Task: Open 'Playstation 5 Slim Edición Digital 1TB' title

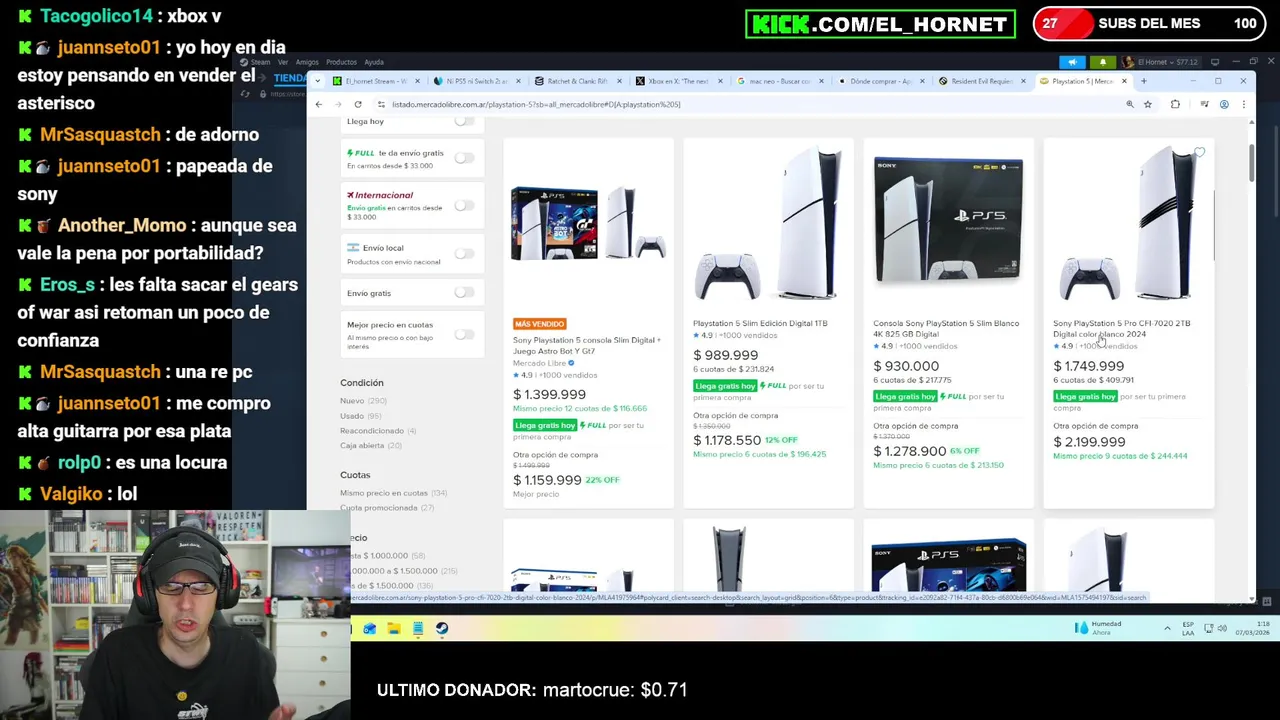Action: pyautogui.click(x=760, y=324)
